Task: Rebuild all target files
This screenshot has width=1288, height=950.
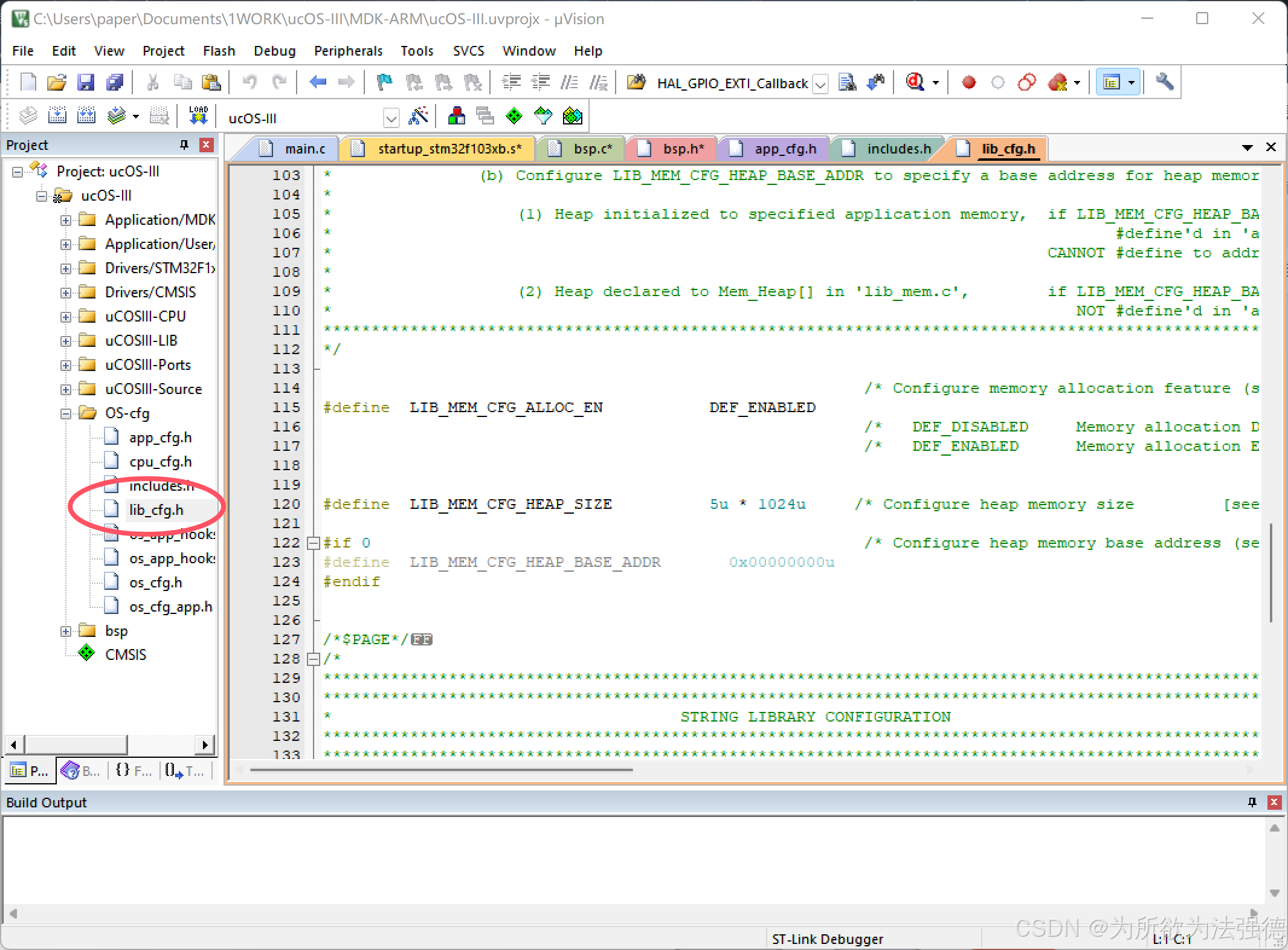Action: [86, 115]
